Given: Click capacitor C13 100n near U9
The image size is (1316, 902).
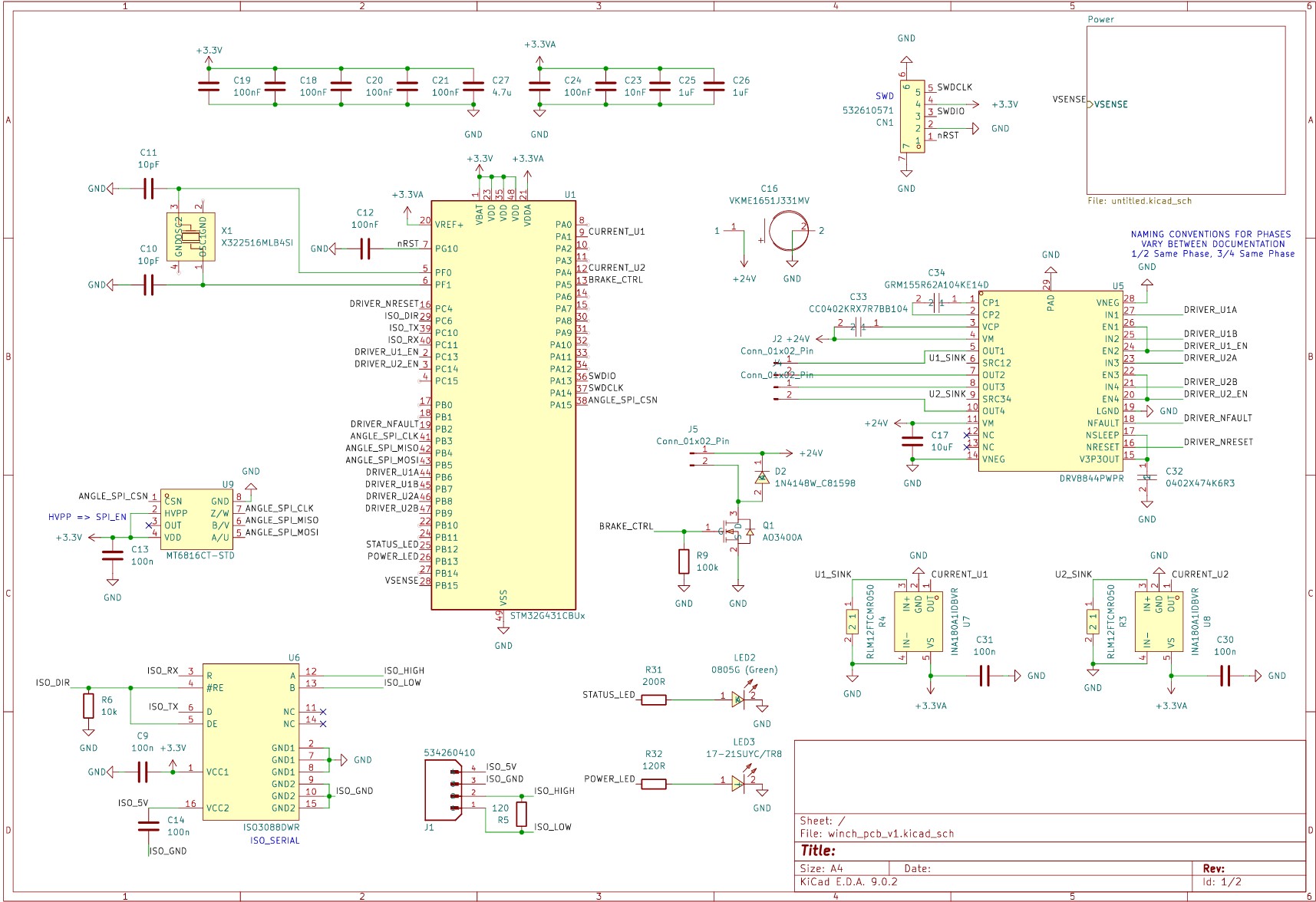Looking at the screenshot, I should (x=113, y=555).
